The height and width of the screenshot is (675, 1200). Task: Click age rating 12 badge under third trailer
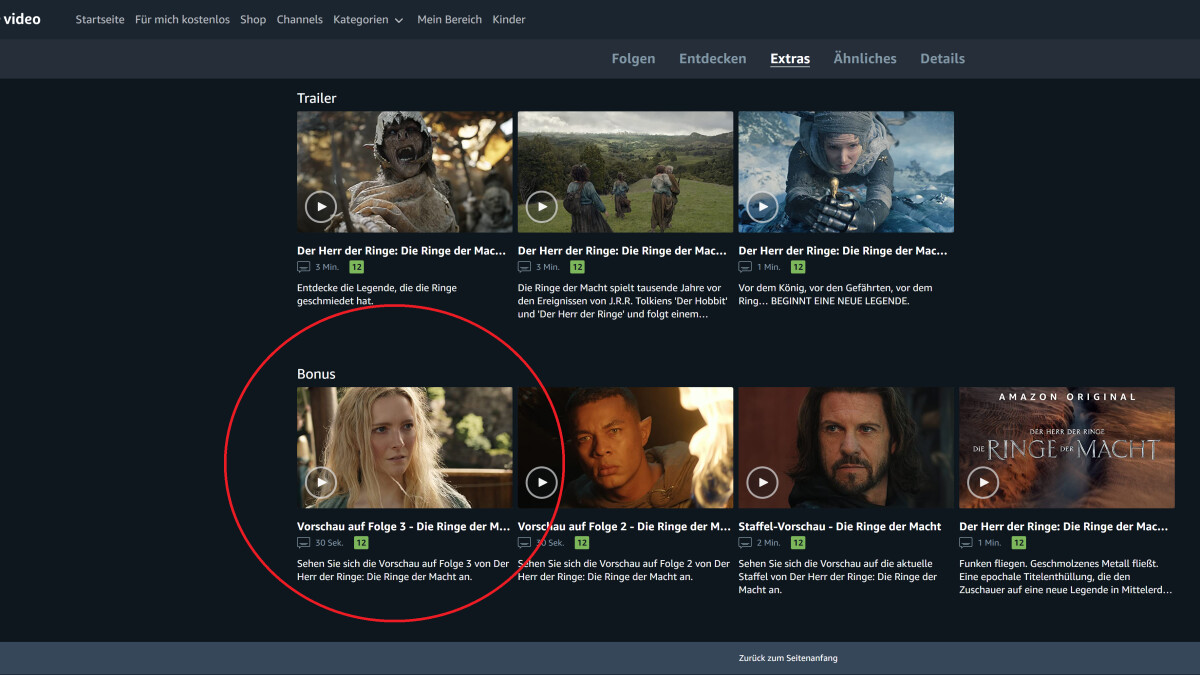point(798,267)
